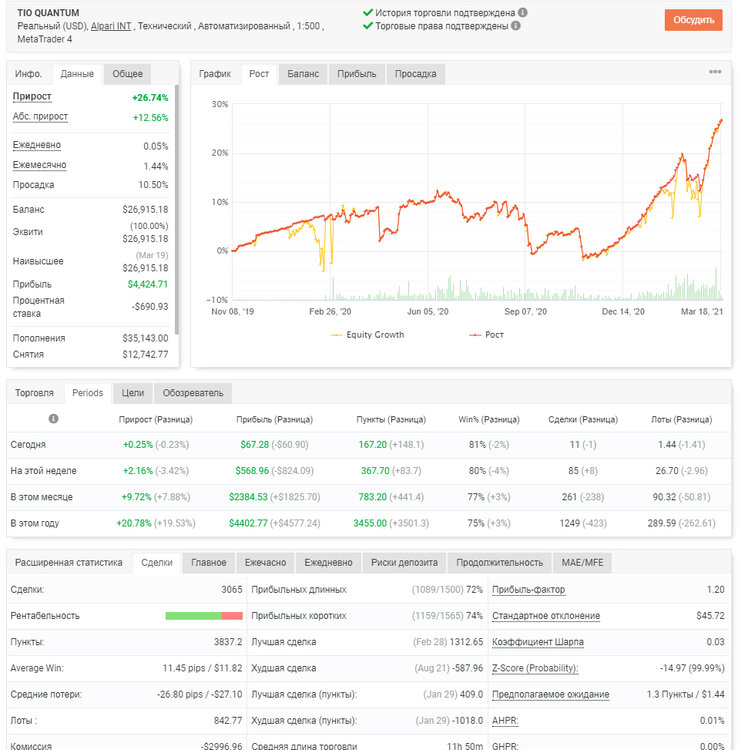Image resolution: width=738 pixels, height=750 pixels.
Task: Switch to the Инфо. tab
Action: 28,74
